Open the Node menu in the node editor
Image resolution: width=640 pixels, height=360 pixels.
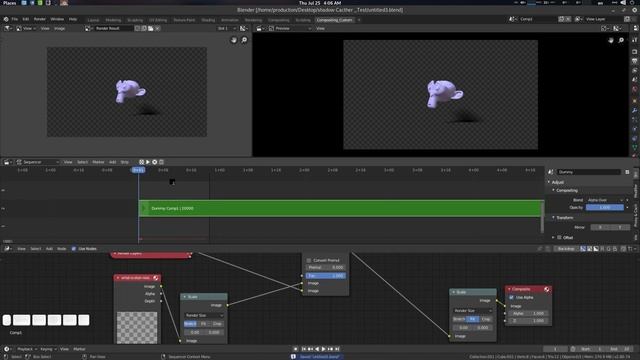coord(62,249)
